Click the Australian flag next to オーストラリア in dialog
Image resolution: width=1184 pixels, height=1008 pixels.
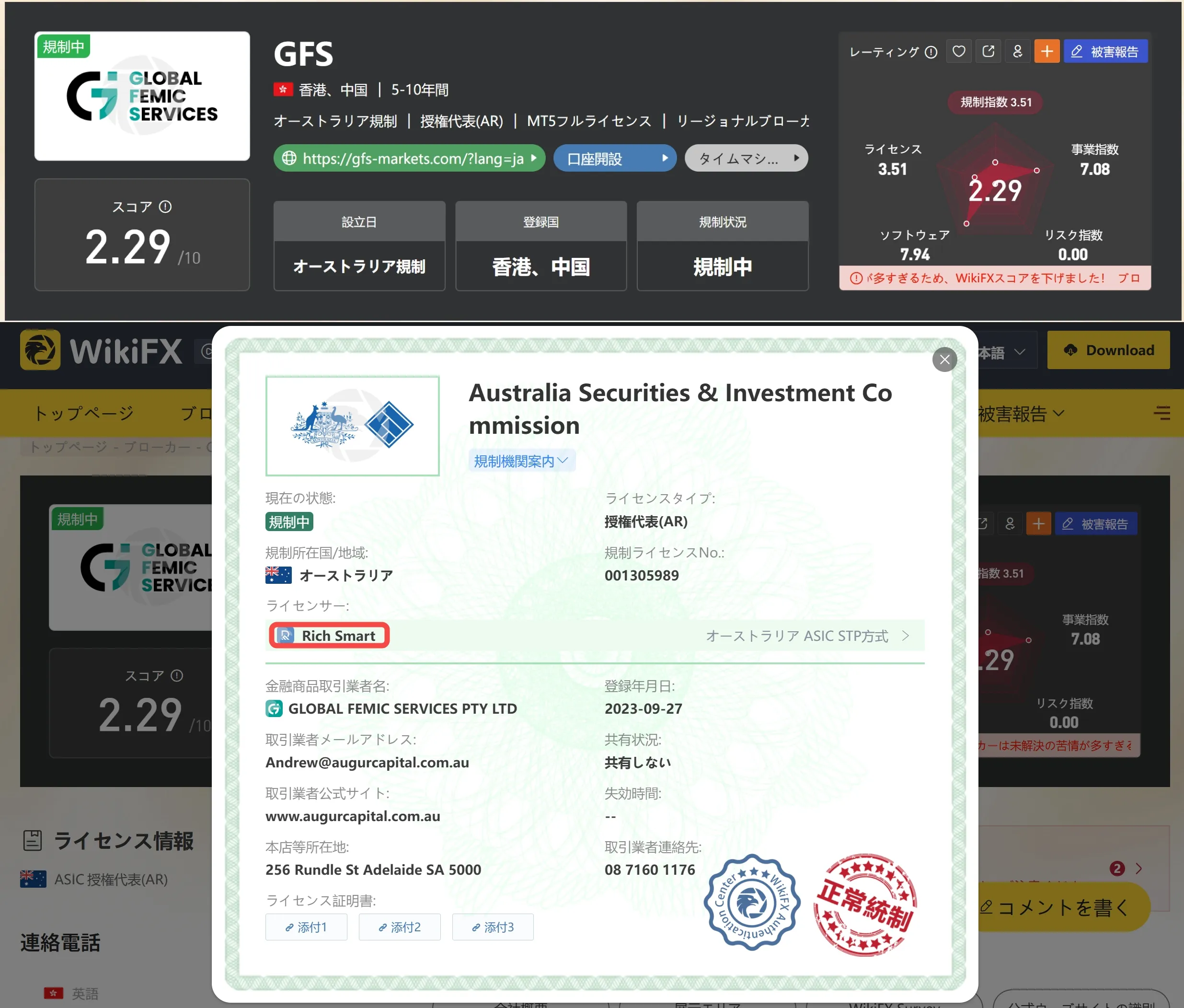coord(279,575)
